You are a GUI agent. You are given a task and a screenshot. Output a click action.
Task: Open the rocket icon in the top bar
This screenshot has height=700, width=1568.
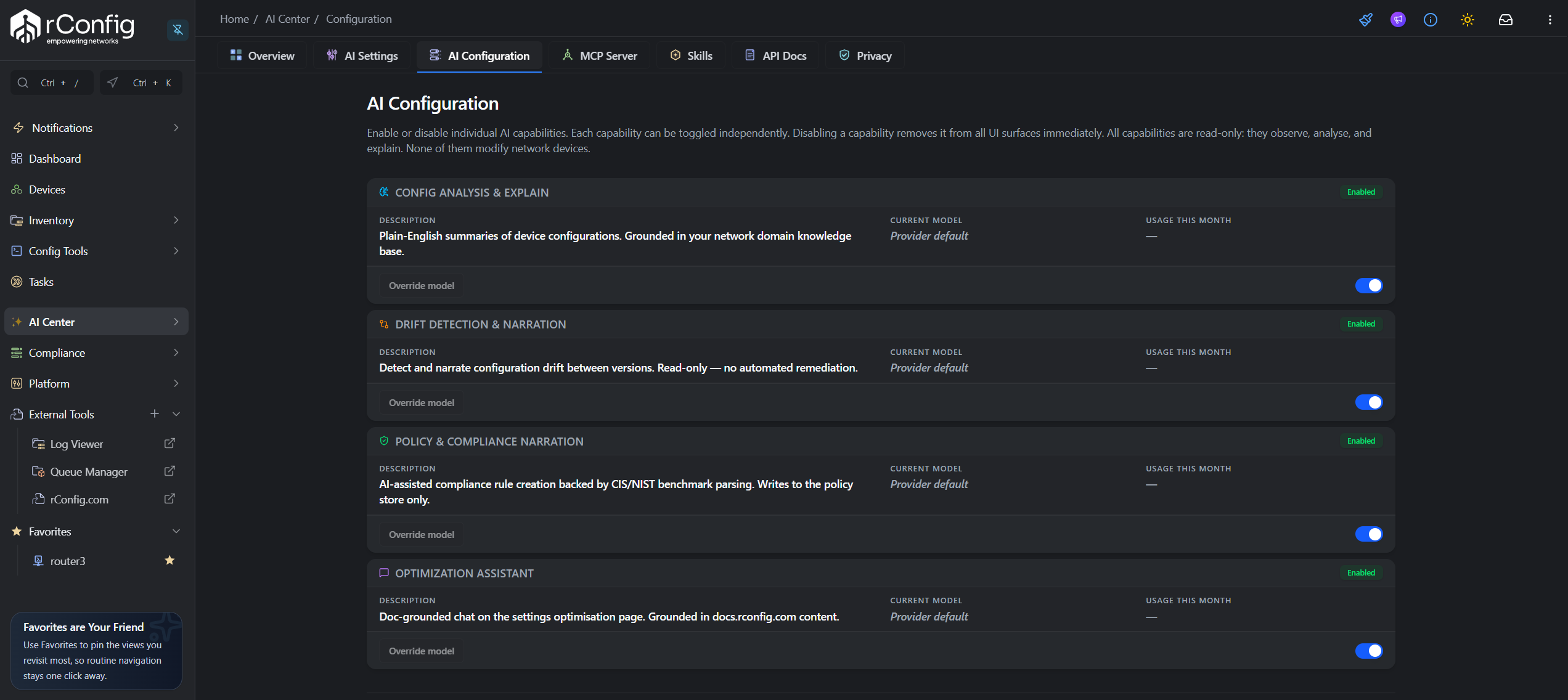[x=1366, y=20]
